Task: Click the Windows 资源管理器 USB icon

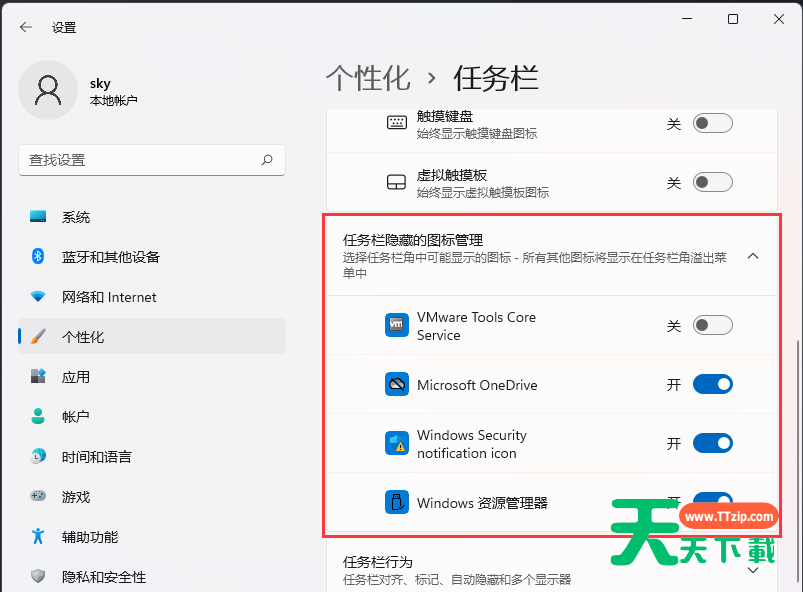Action: [x=397, y=502]
